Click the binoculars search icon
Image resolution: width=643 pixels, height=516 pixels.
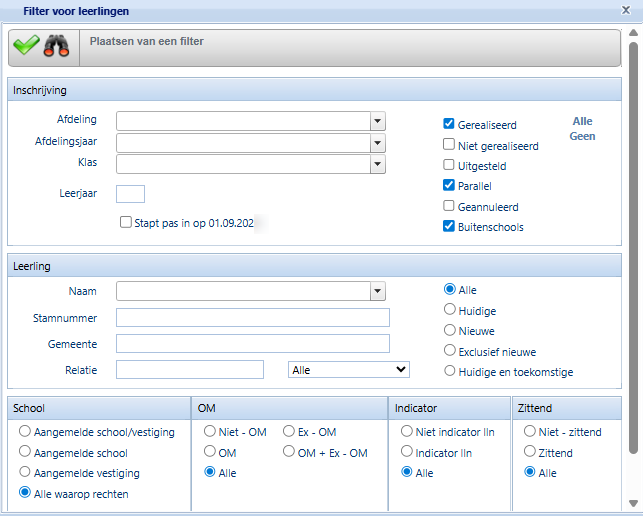click(x=56, y=46)
